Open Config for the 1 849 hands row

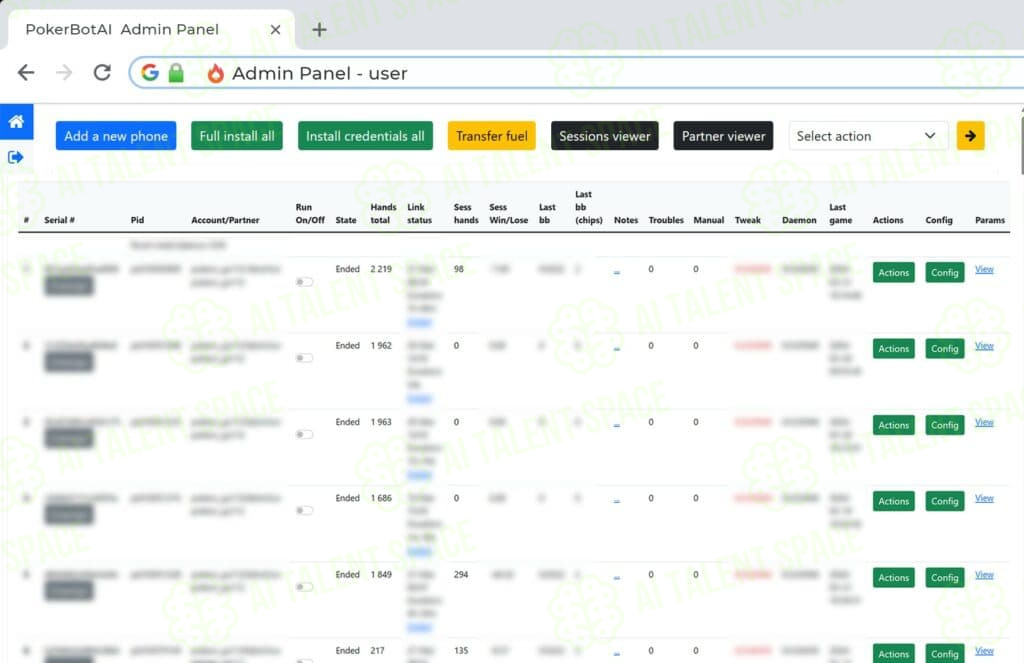click(944, 577)
